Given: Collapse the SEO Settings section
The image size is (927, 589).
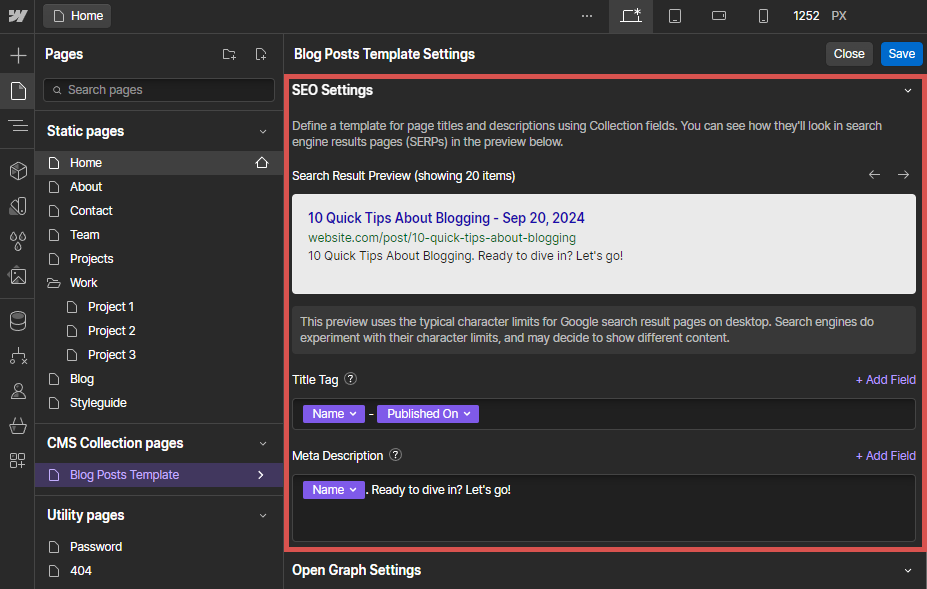Looking at the screenshot, I should pyautogui.click(x=907, y=90).
